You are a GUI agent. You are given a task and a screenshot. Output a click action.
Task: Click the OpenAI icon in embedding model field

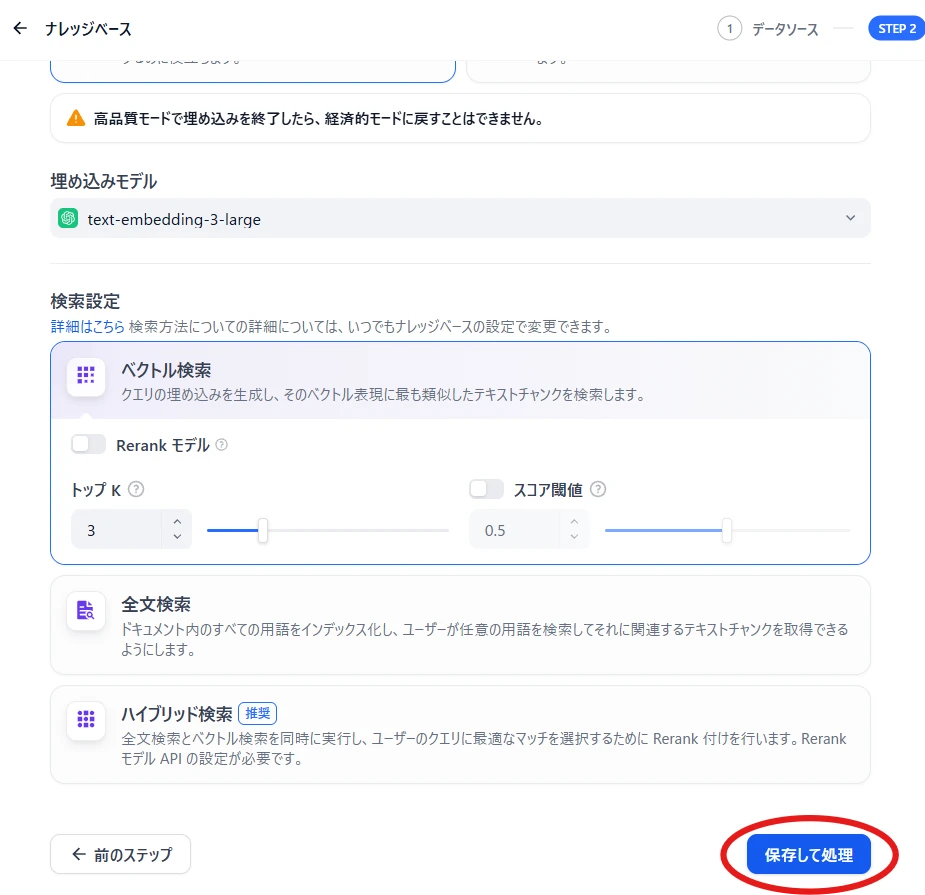(68, 218)
